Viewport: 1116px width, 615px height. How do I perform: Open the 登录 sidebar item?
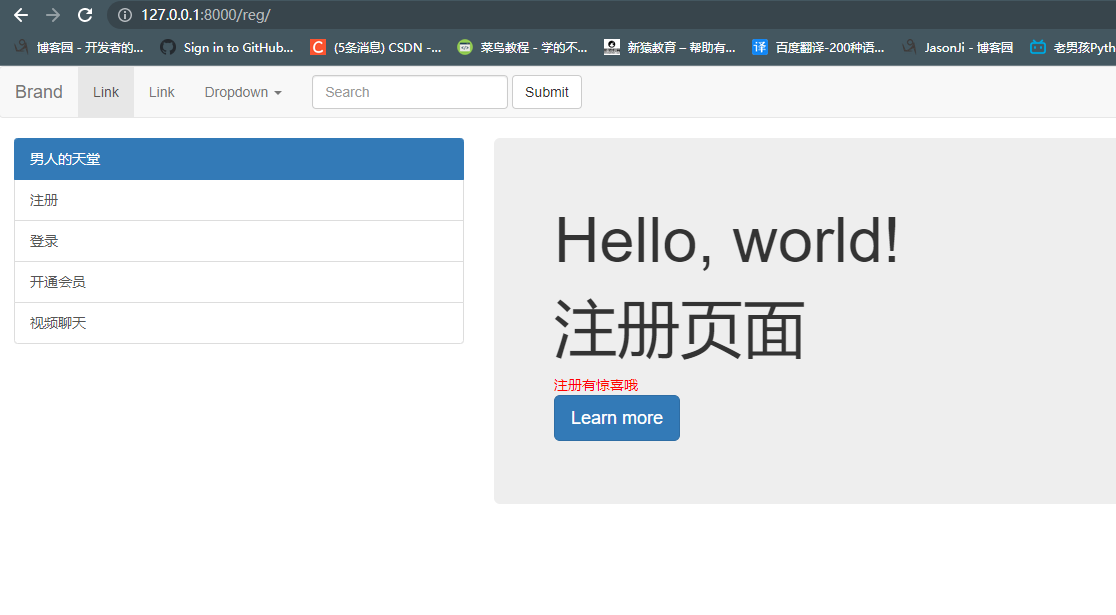(239, 241)
